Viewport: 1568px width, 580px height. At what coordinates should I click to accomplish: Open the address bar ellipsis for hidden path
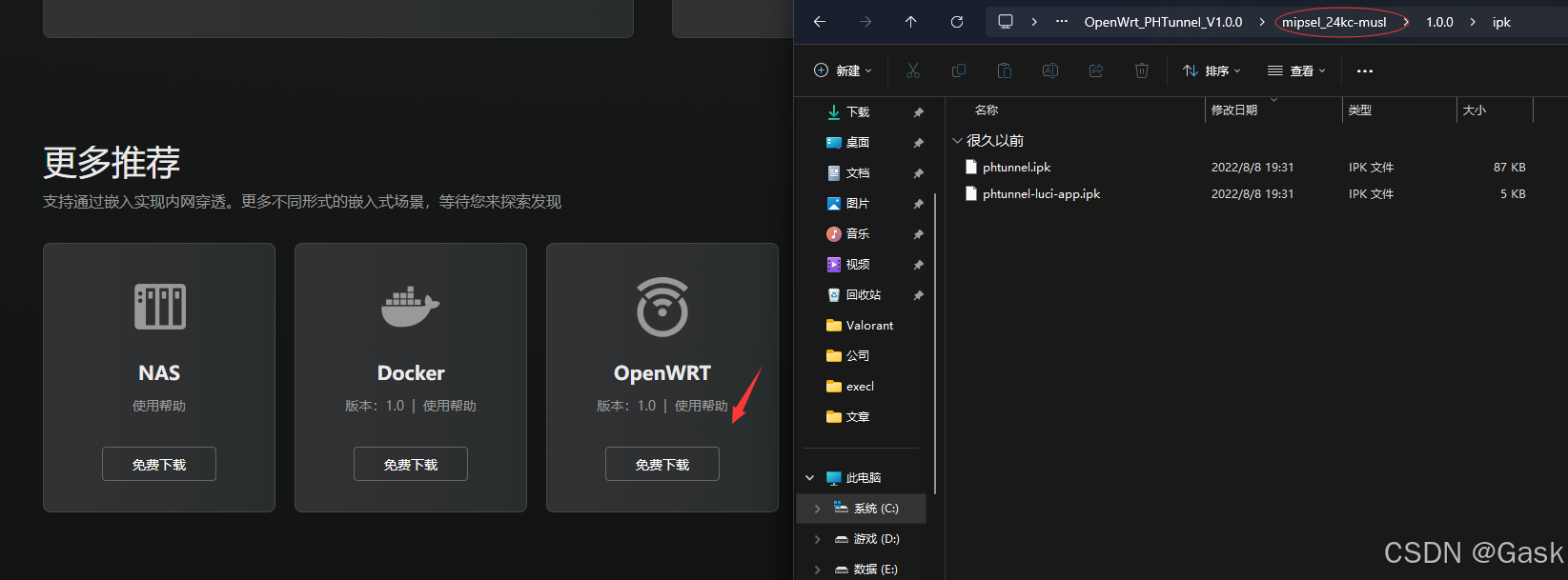[x=1062, y=21]
